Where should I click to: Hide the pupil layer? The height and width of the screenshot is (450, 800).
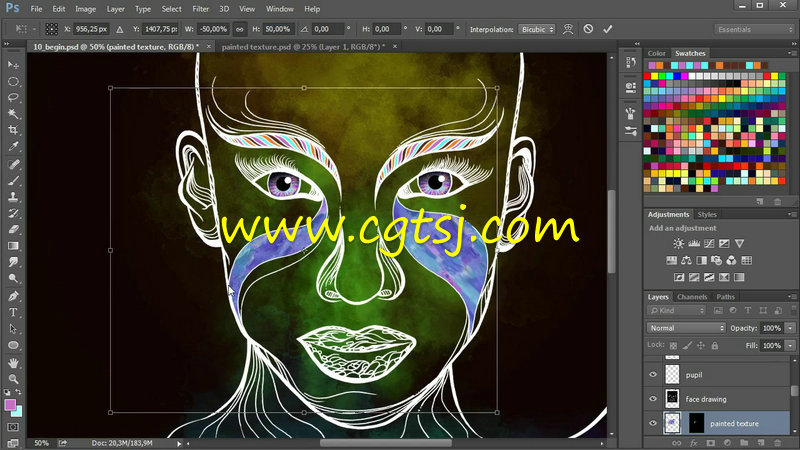(x=653, y=374)
